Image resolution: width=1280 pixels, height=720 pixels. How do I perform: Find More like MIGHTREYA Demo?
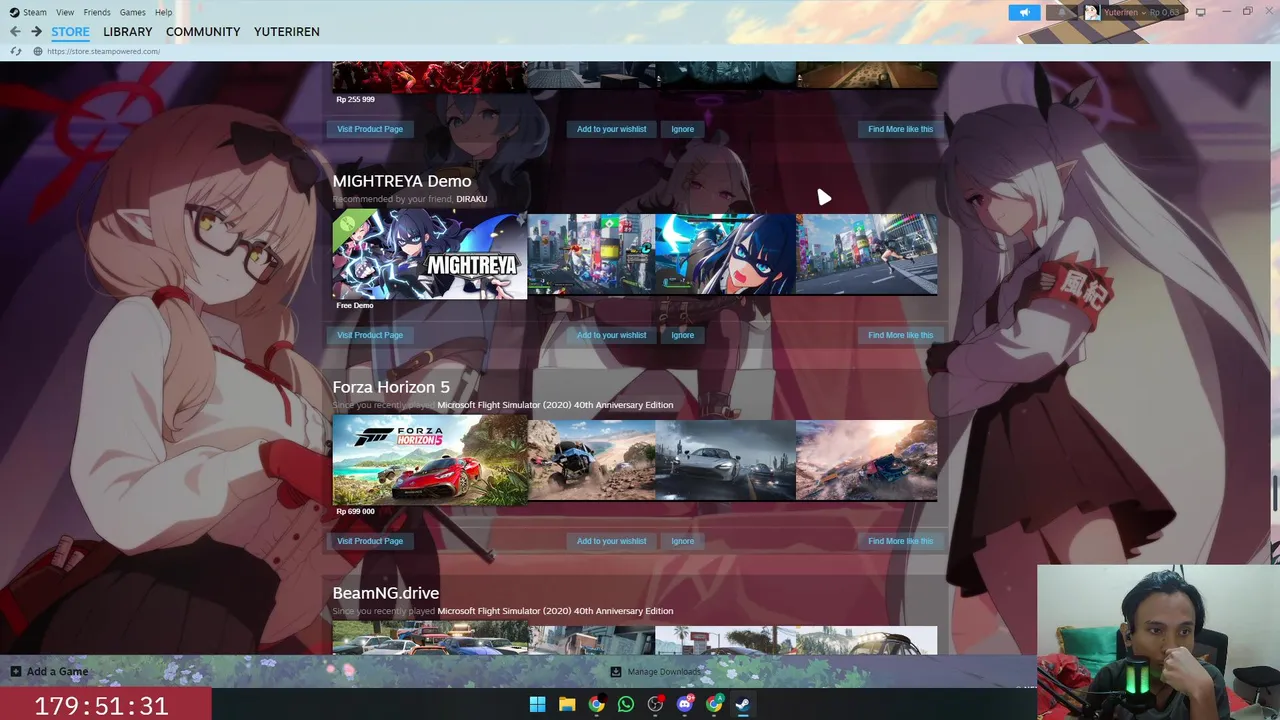[x=900, y=335]
